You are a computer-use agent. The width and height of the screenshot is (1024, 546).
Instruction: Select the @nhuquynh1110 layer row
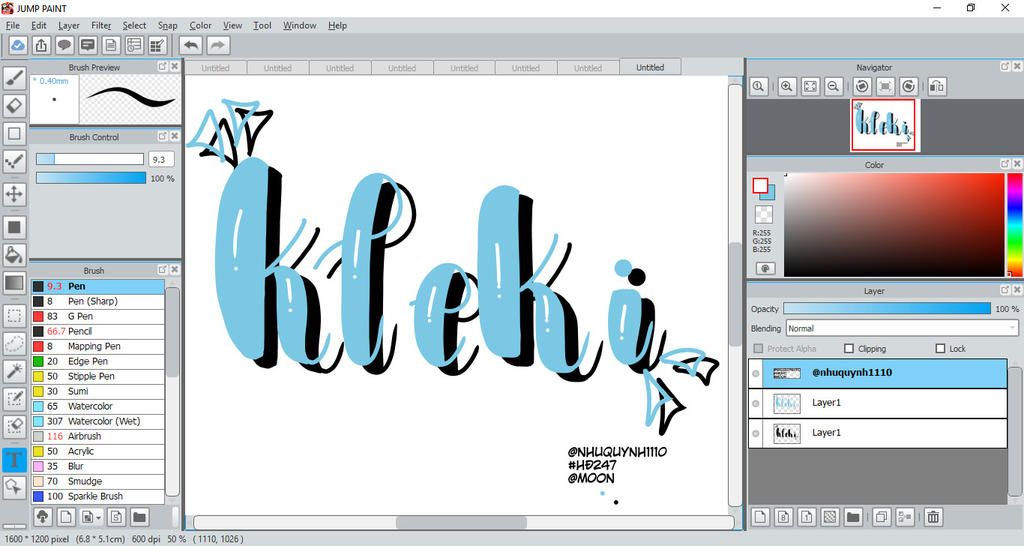coord(878,374)
